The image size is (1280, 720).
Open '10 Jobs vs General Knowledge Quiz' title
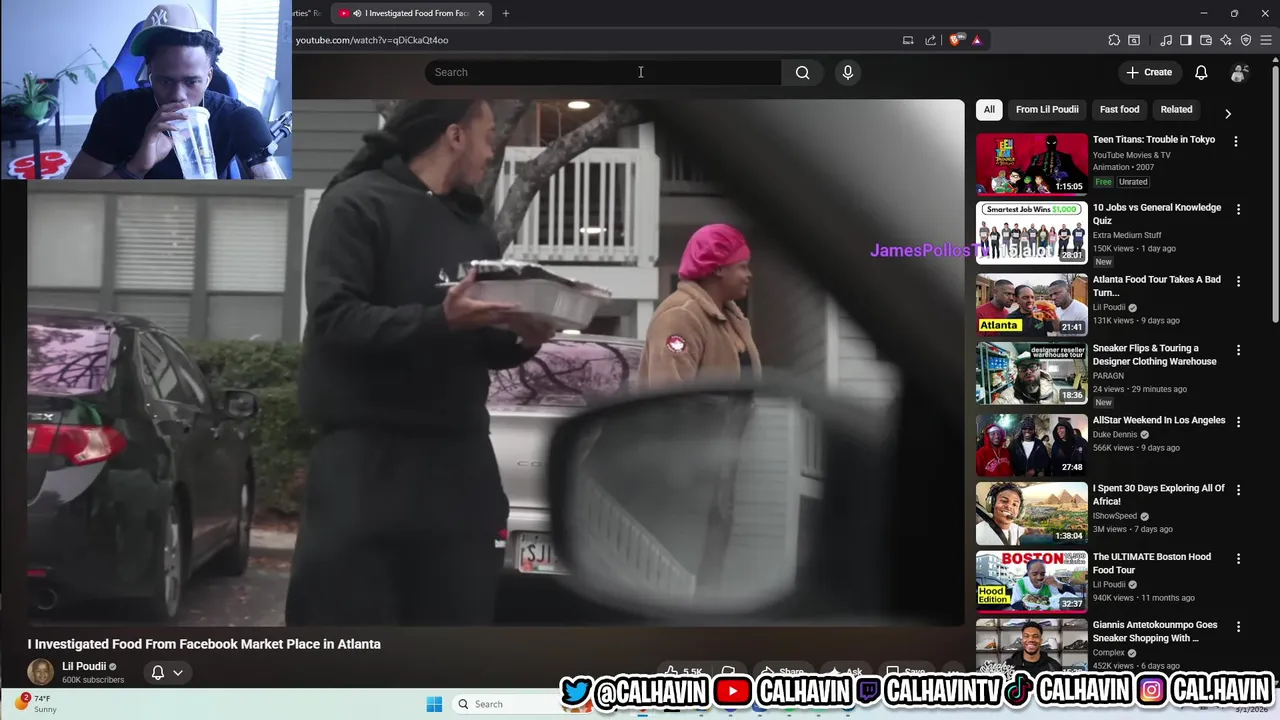coord(1157,214)
